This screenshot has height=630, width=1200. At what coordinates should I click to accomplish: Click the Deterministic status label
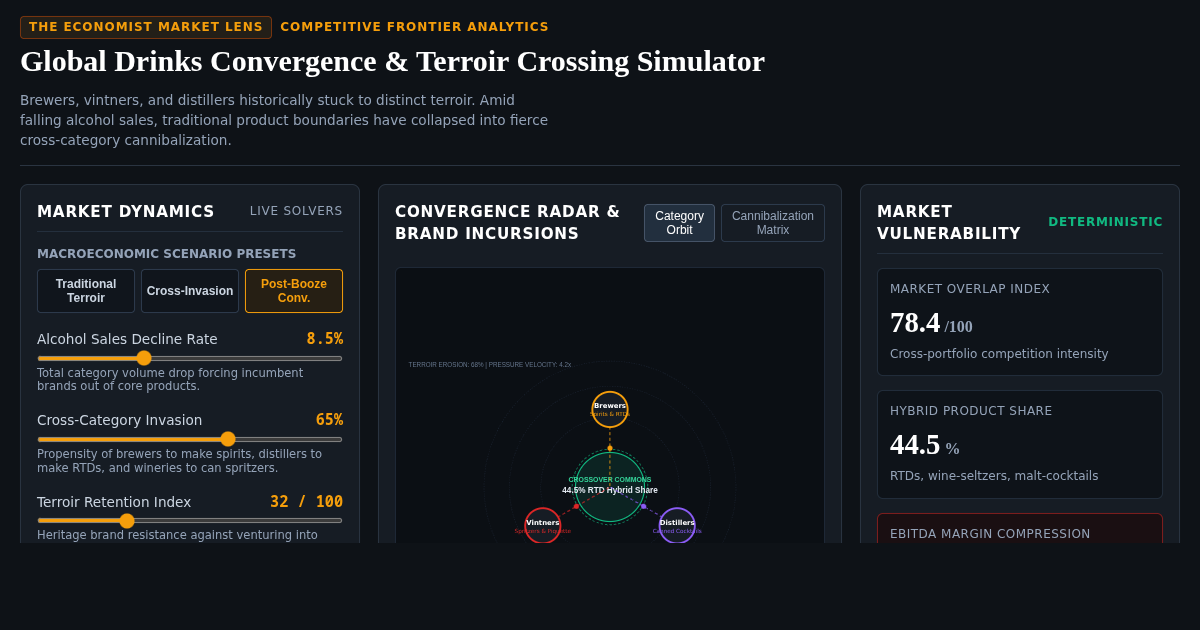click(x=1105, y=222)
